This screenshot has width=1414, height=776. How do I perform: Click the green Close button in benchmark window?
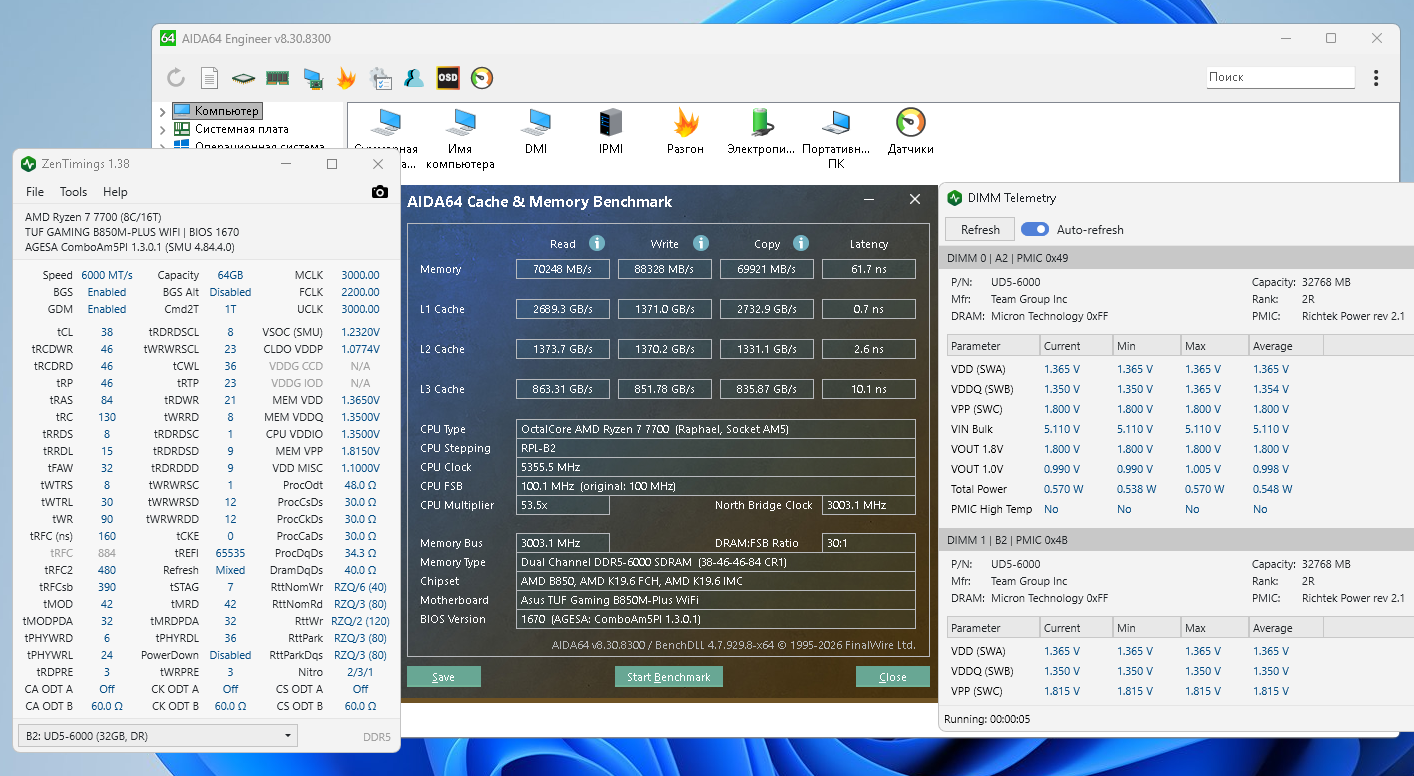893,677
